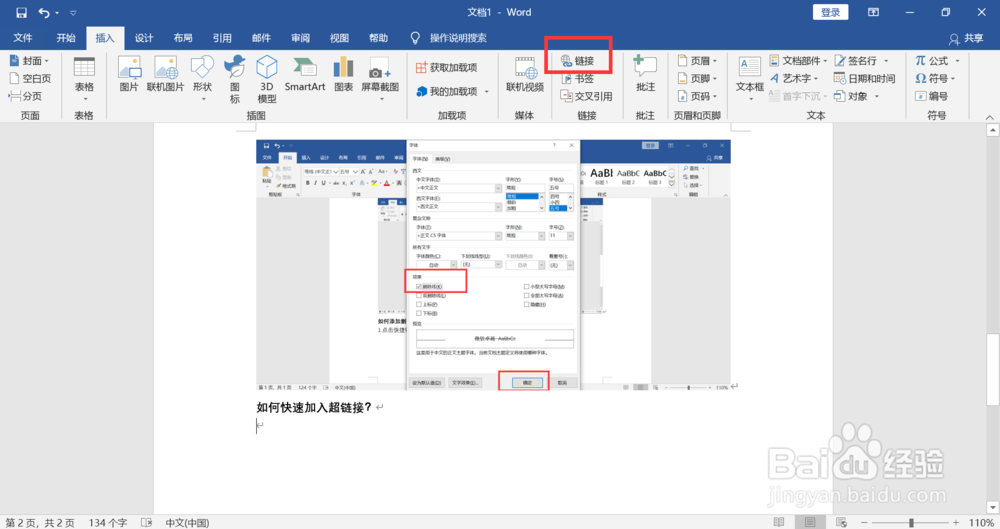The width and height of the screenshot is (1000, 529).
Task: Switch to the 邮件 ribbon tab
Action: pos(261,38)
